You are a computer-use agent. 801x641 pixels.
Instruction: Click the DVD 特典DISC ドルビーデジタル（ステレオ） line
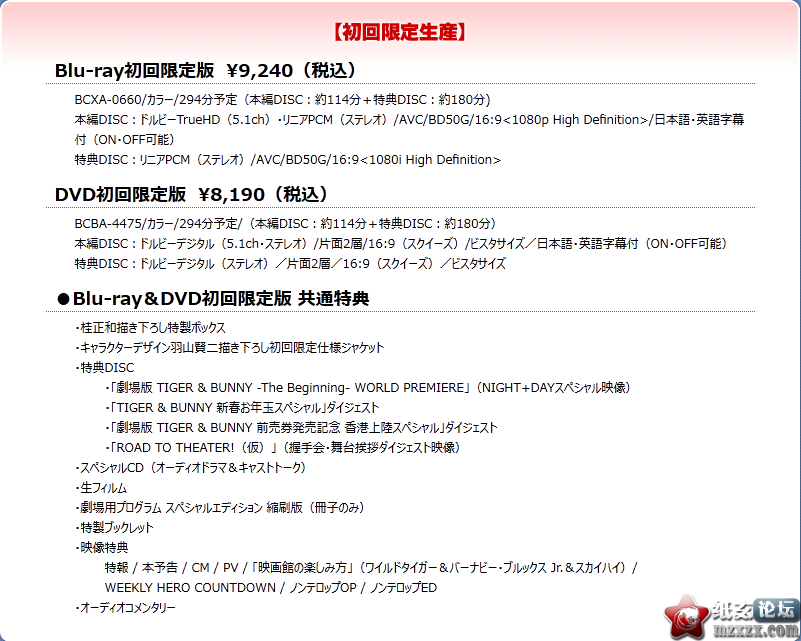pyautogui.click(x=290, y=264)
